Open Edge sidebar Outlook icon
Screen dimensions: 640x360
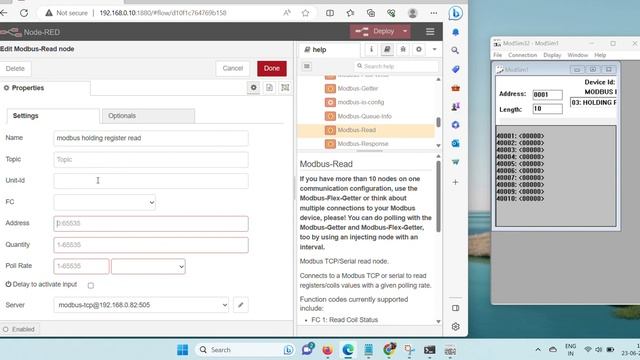pos(456,144)
